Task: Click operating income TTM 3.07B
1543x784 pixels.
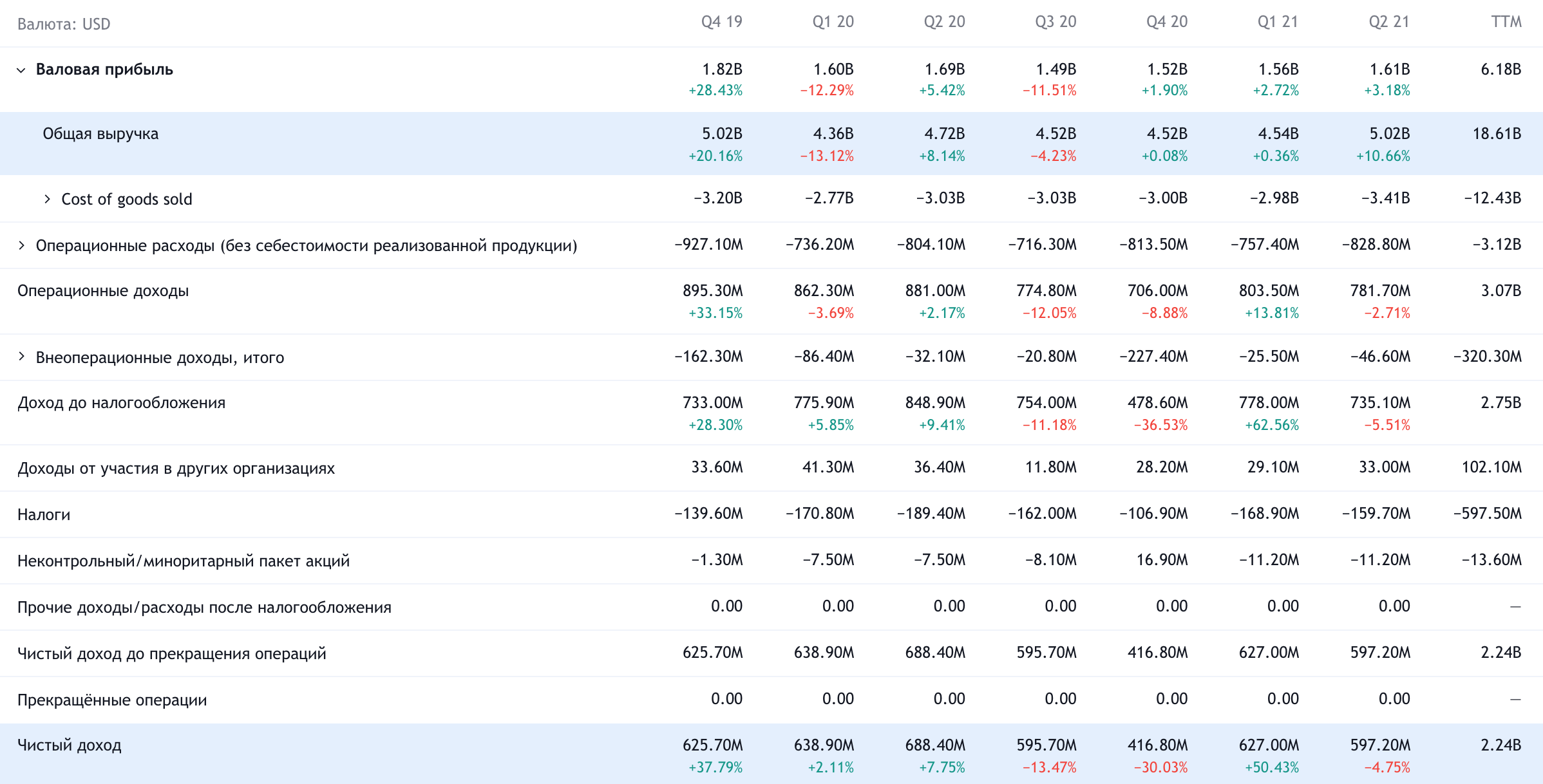Action: click(x=1500, y=291)
